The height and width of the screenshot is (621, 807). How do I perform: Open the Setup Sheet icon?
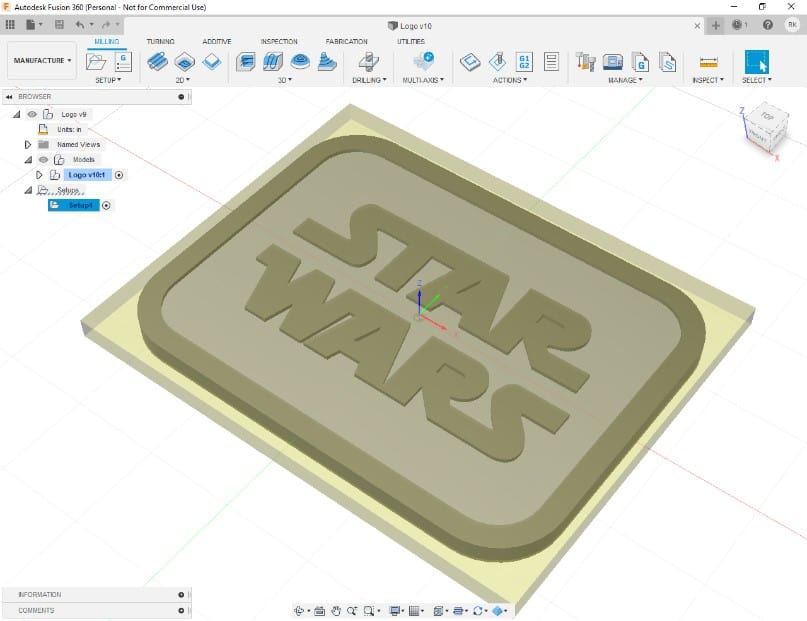[551, 62]
